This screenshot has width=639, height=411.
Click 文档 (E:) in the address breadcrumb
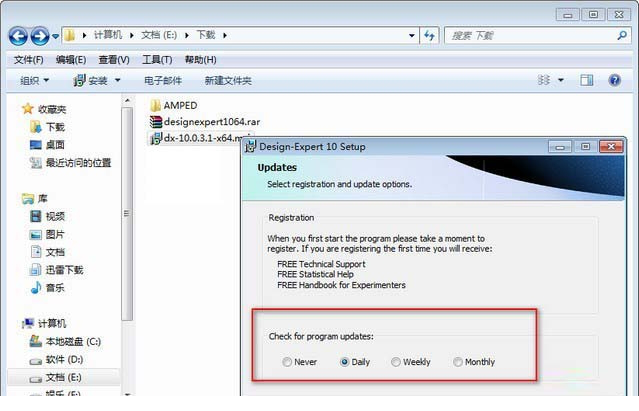159,35
